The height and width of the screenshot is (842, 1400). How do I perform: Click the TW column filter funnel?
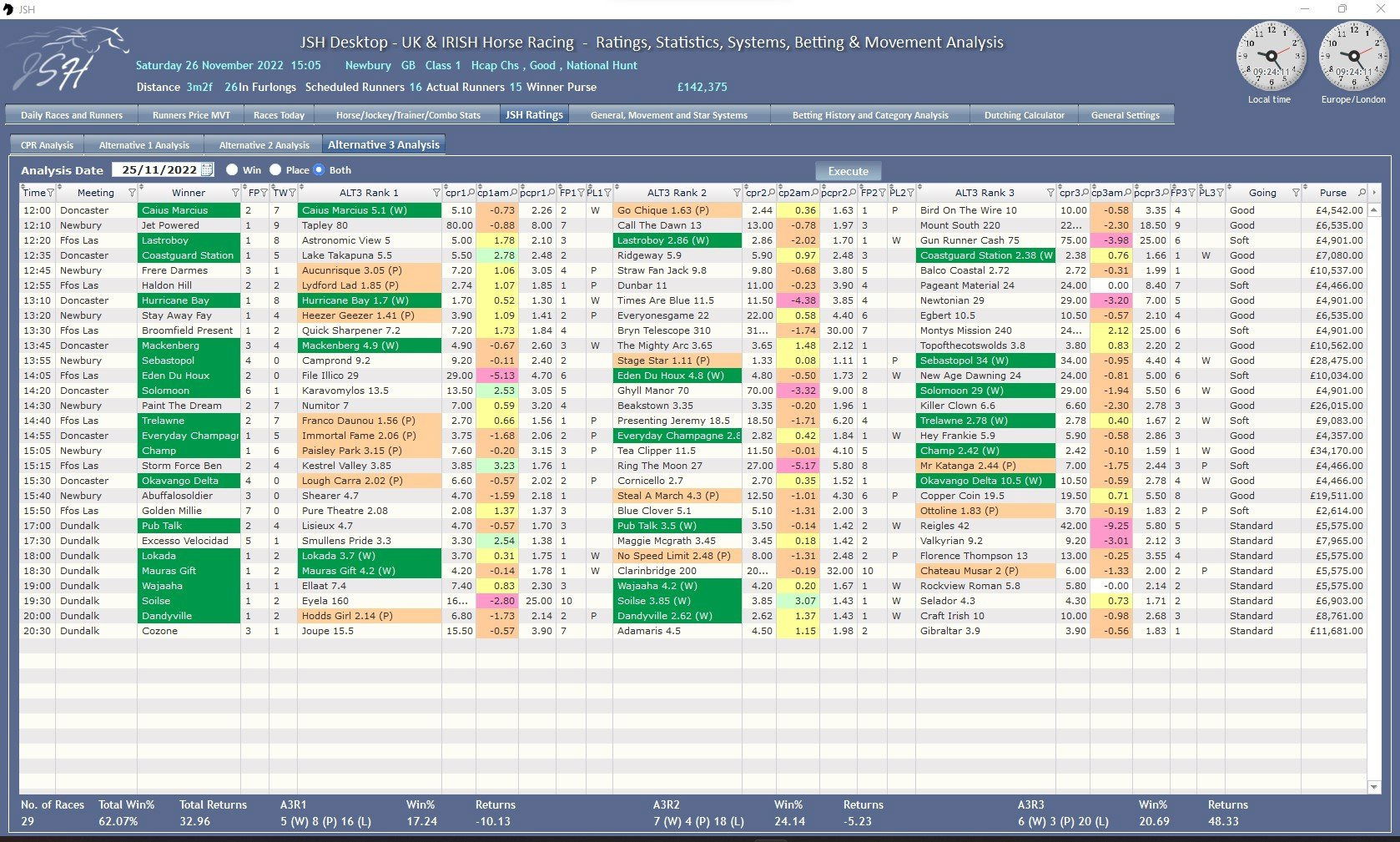point(292,193)
